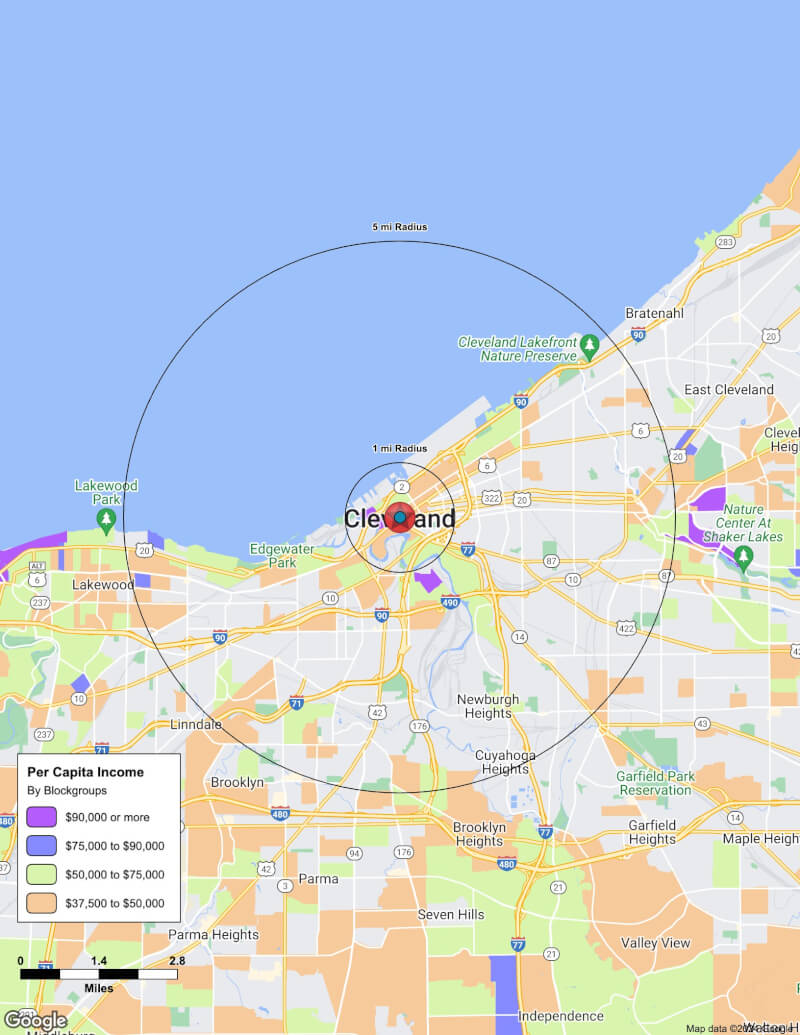Select the Route 422 road shield

tap(626, 628)
